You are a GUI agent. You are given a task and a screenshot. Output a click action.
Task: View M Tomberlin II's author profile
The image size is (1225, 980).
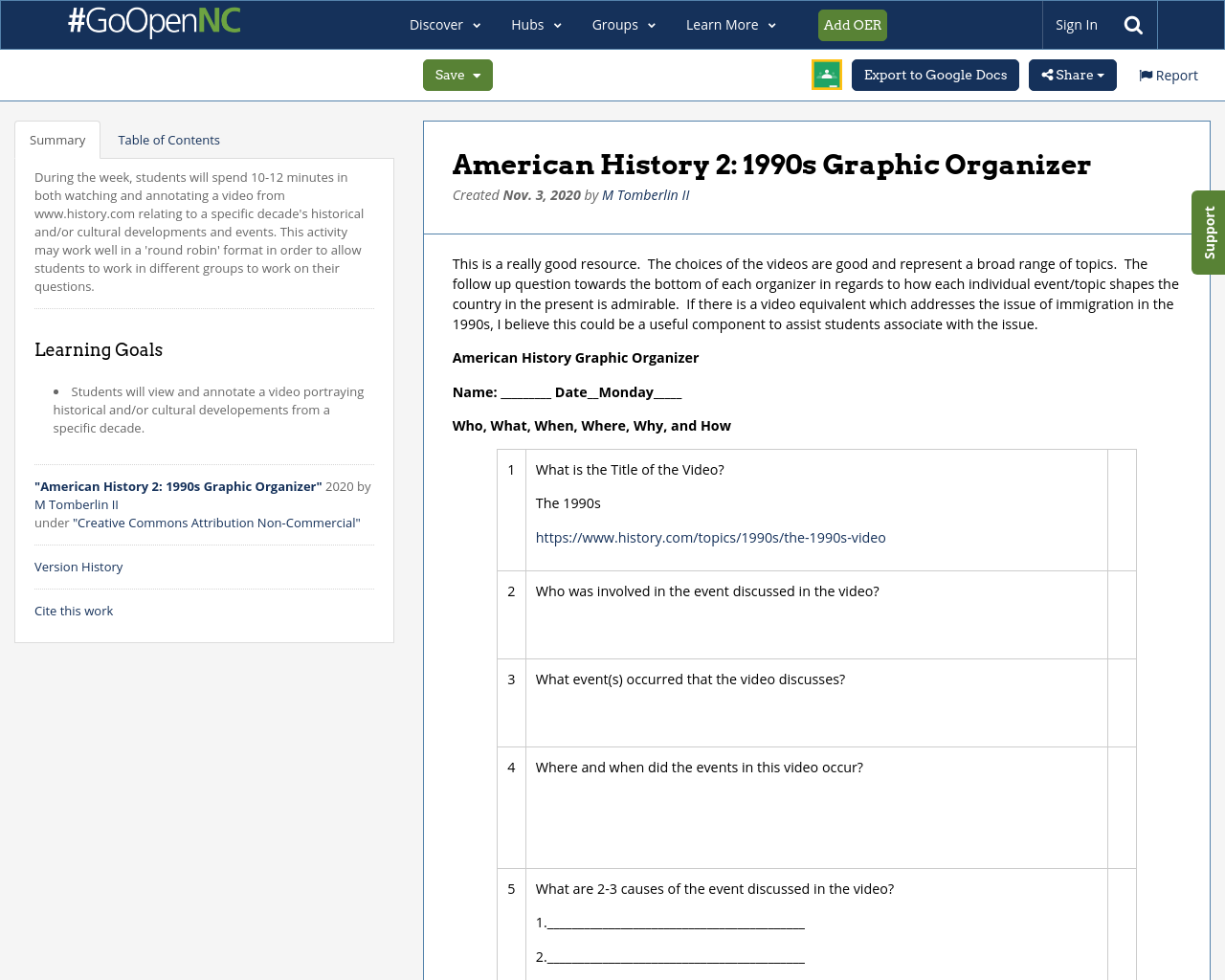point(645,194)
